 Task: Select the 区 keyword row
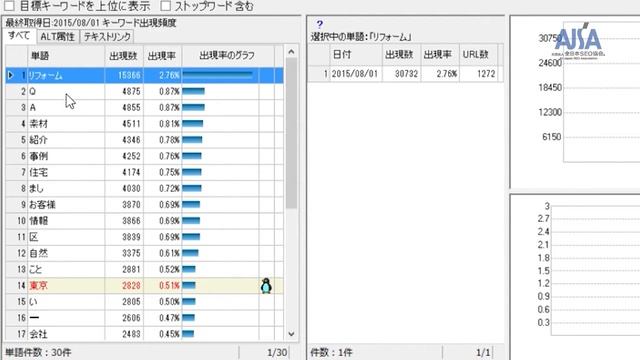tap(144, 237)
